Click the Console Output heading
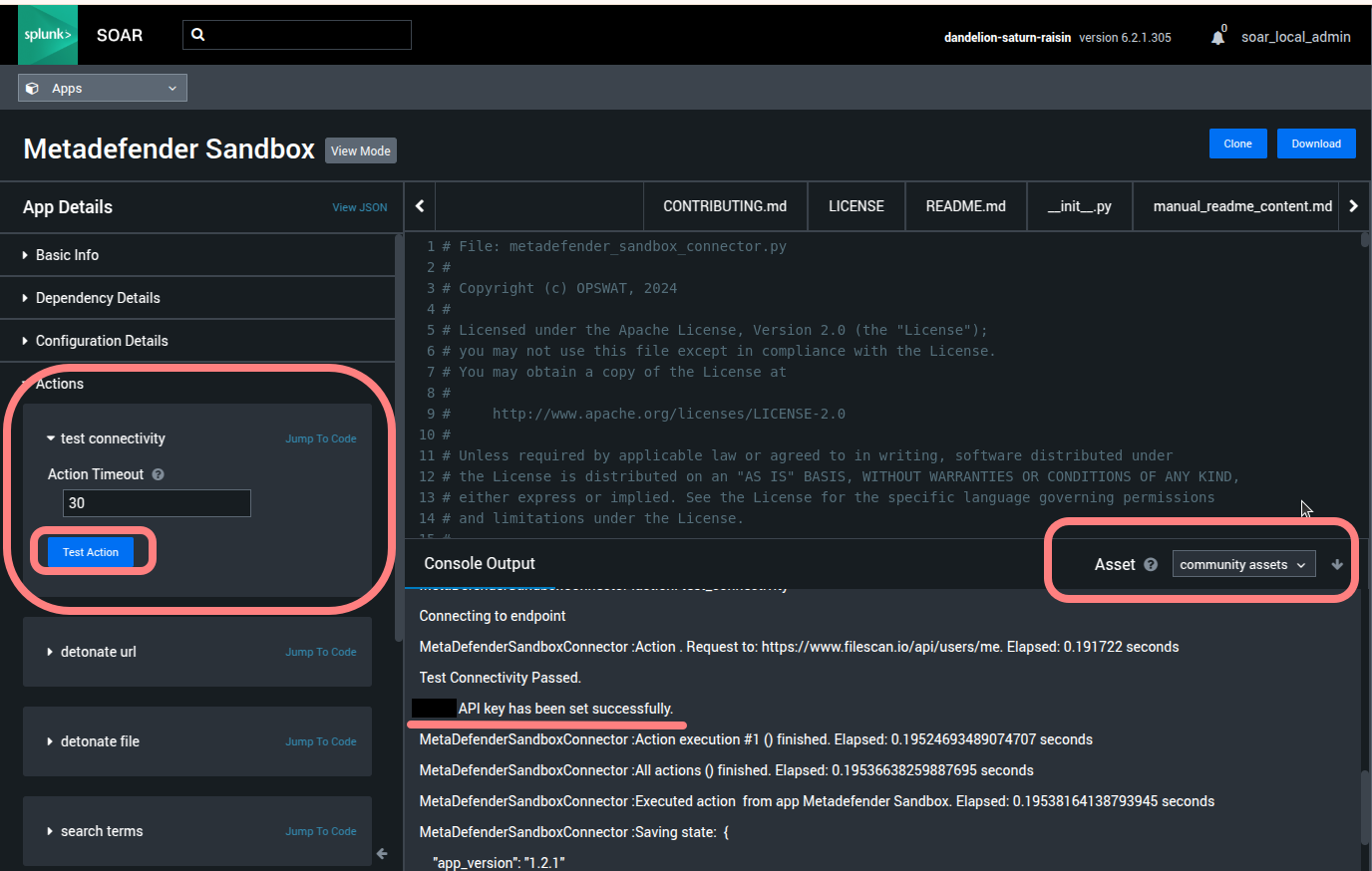 pyautogui.click(x=480, y=564)
